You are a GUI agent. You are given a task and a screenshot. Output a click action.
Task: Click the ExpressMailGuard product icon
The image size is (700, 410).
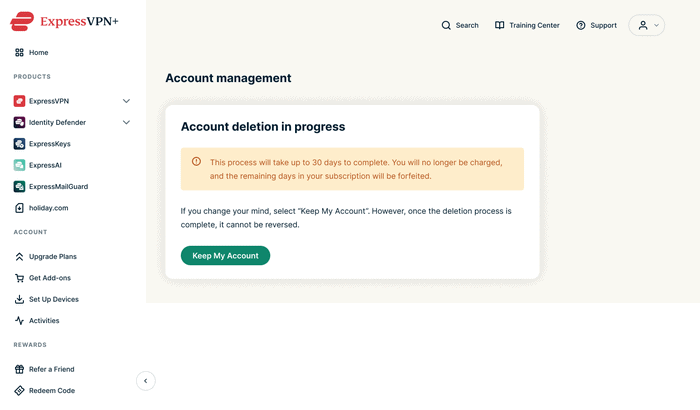[x=19, y=187]
